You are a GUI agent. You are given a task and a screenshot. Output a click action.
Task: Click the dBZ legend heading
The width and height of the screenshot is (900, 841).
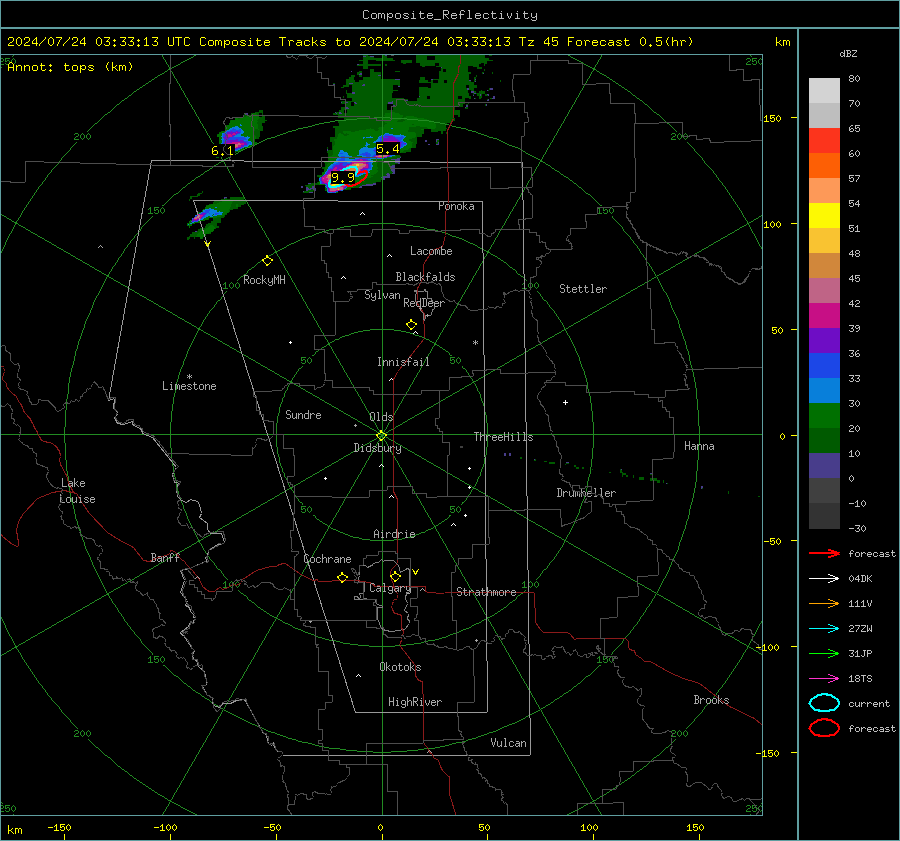(848, 53)
